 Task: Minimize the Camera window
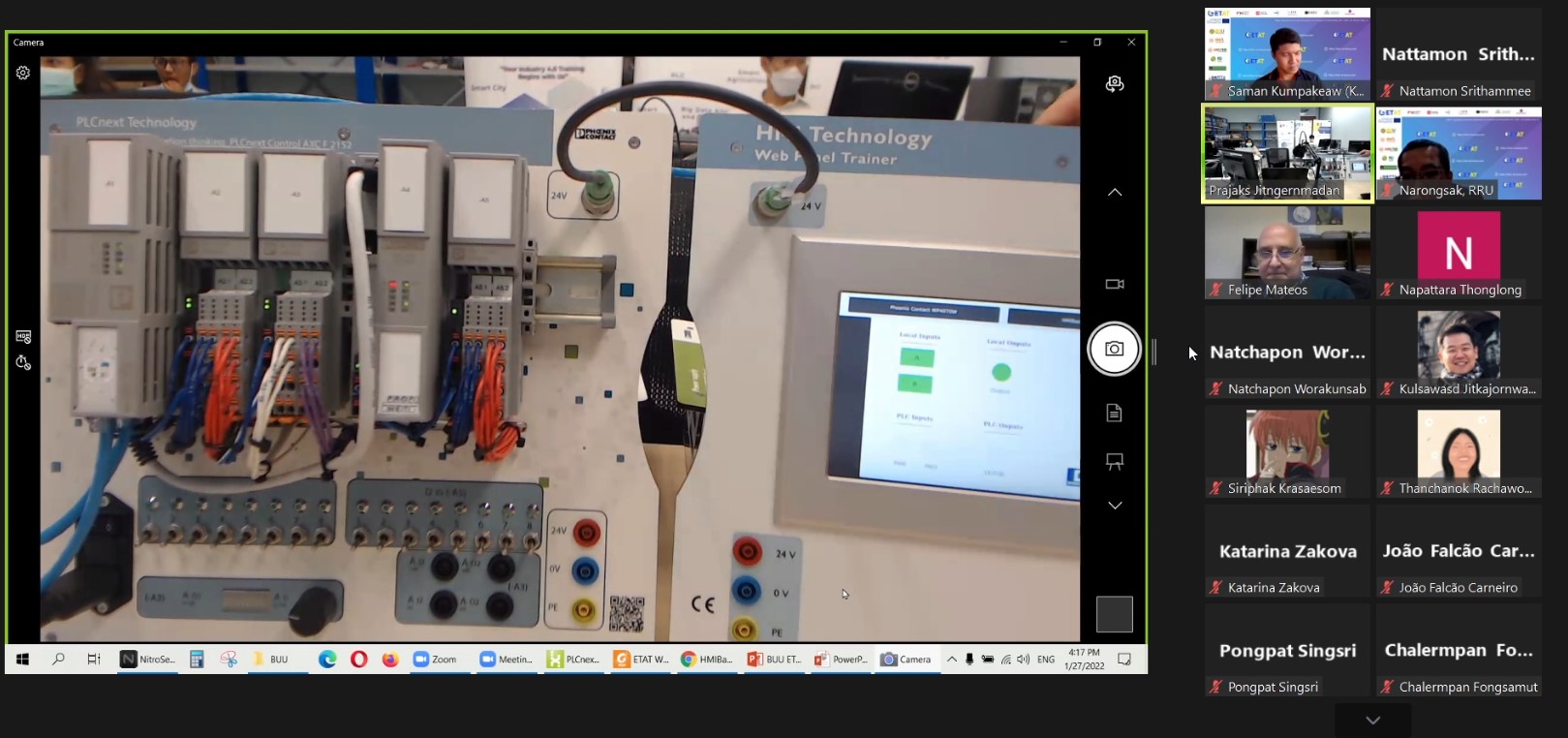1062,43
